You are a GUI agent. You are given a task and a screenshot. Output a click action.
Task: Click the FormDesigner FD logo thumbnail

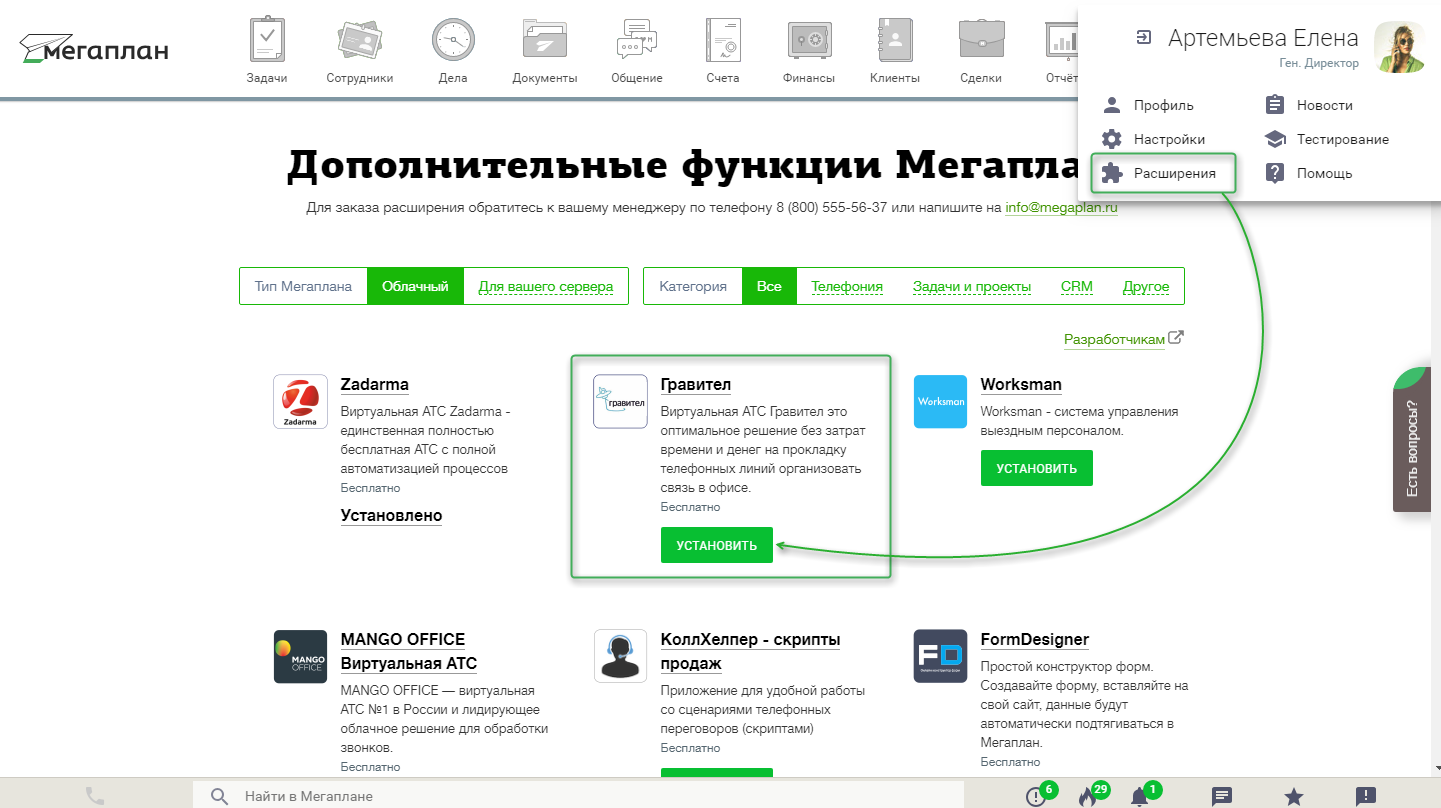pyautogui.click(x=940, y=656)
